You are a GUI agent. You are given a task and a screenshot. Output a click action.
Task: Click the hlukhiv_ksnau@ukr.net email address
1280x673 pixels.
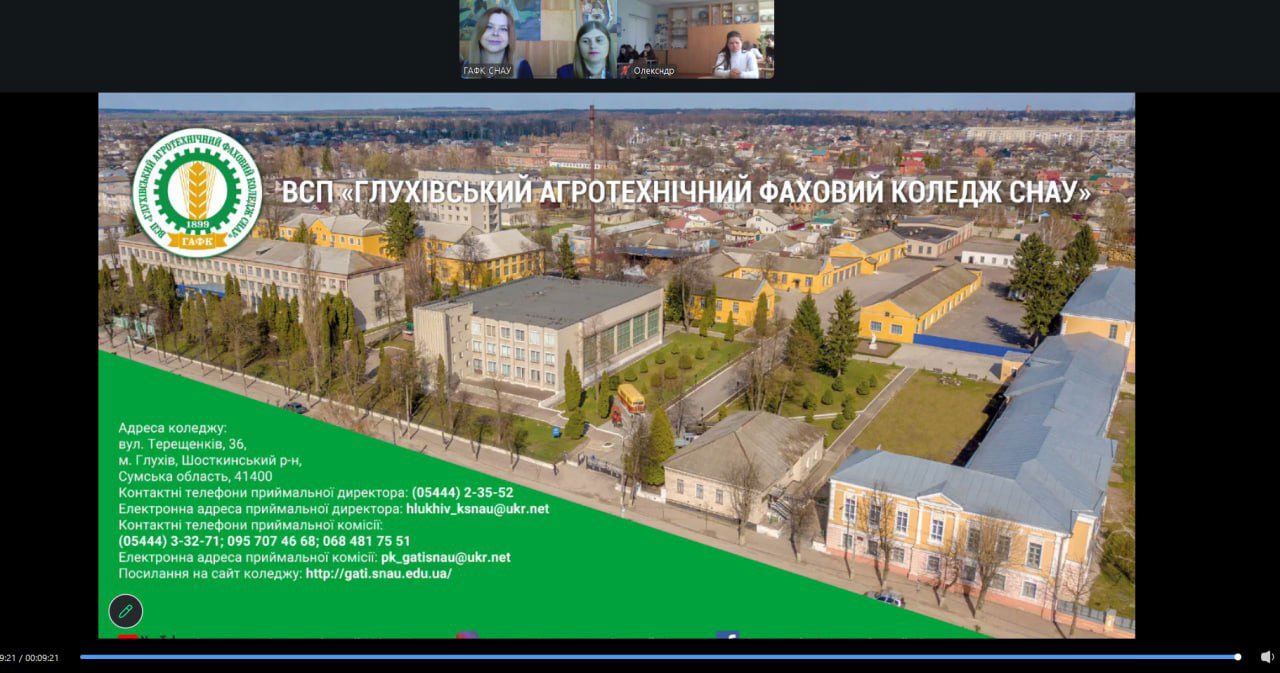point(477,509)
